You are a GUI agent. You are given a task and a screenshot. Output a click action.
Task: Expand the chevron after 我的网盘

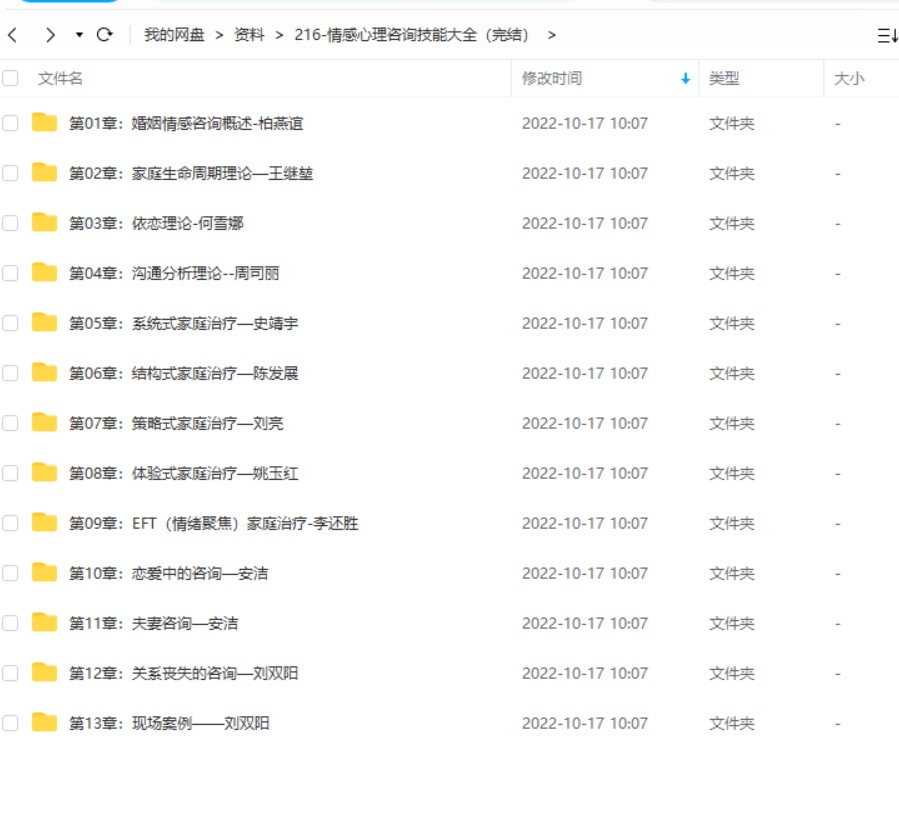pos(219,36)
